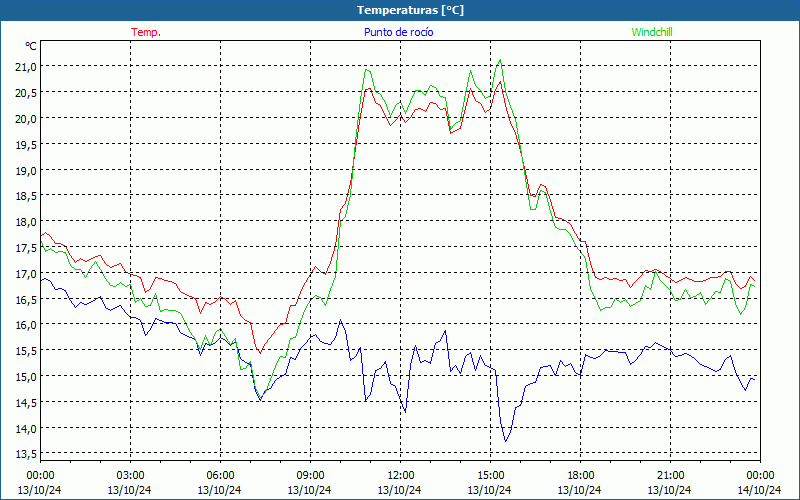Click the °C unit label on the axis
800x500 pixels.
(31, 46)
